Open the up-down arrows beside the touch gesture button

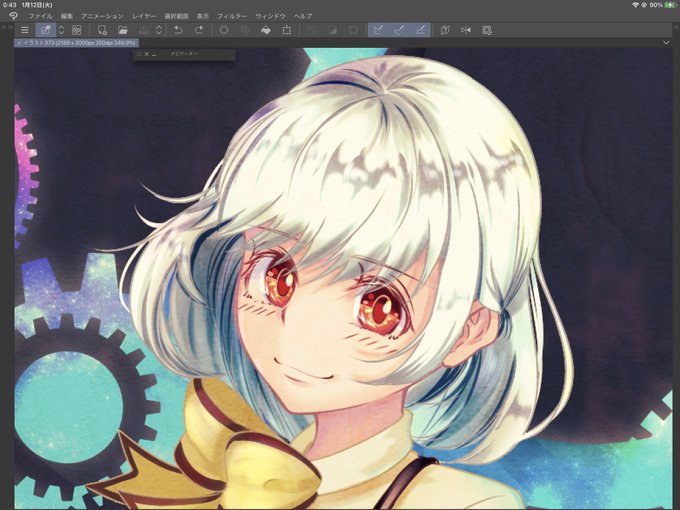point(61,30)
